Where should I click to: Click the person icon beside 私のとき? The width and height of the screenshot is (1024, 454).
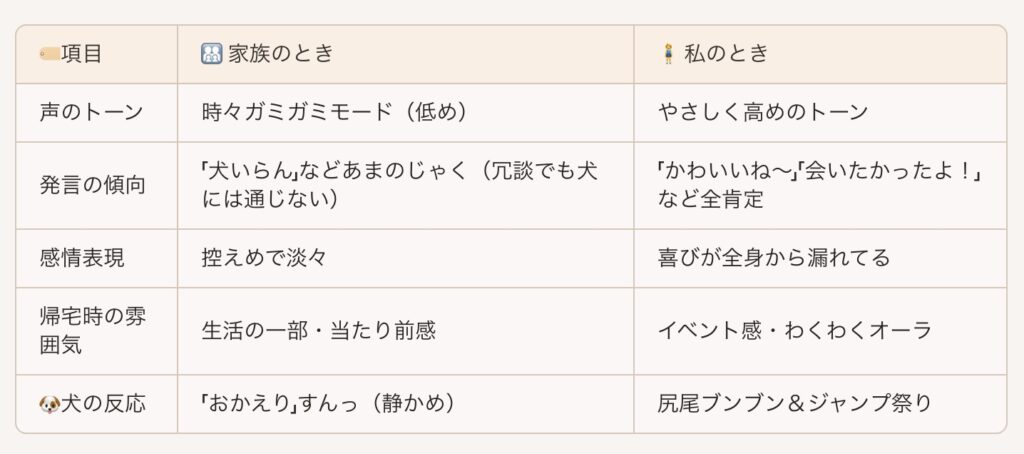[x=667, y=54]
